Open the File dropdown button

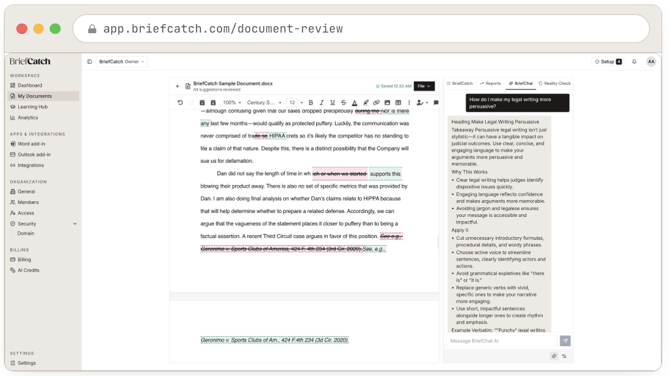click(424, 86)
